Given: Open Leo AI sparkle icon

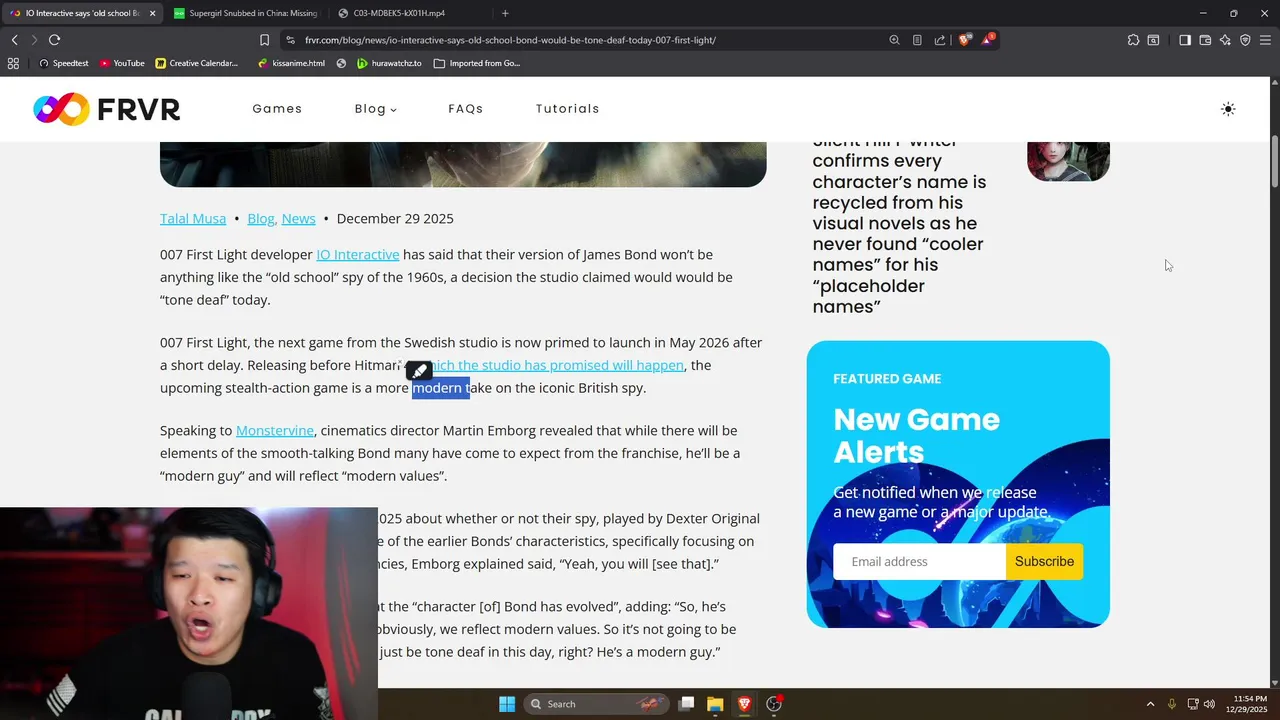Looking at the screenshot, I should [1225, 40].
